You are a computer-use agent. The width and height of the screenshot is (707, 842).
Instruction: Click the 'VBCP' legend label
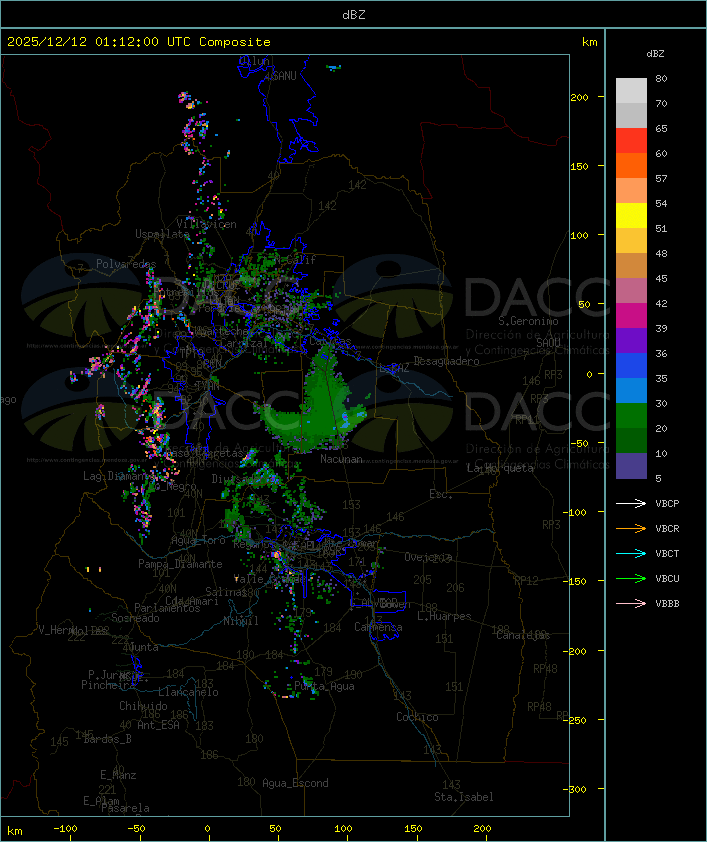coord(667,504)
